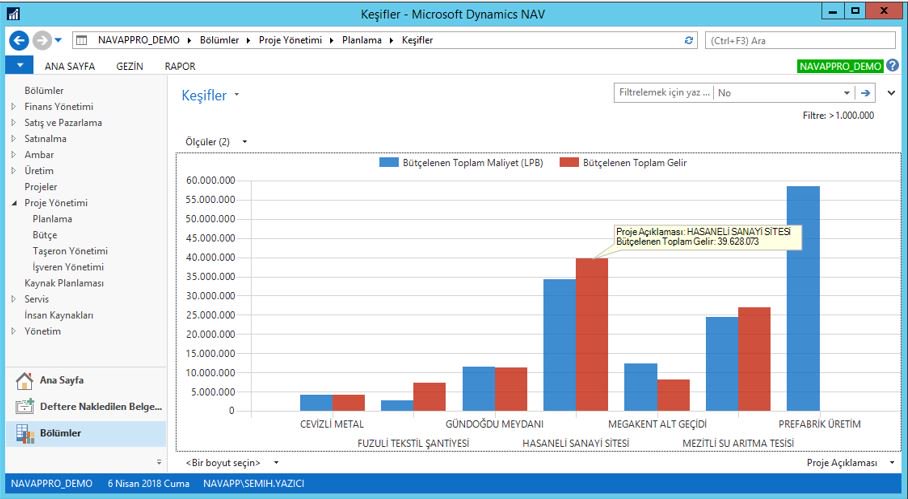Select Planlama under Proje Yönetimi
908x499 pixels.
click(53, 219)
